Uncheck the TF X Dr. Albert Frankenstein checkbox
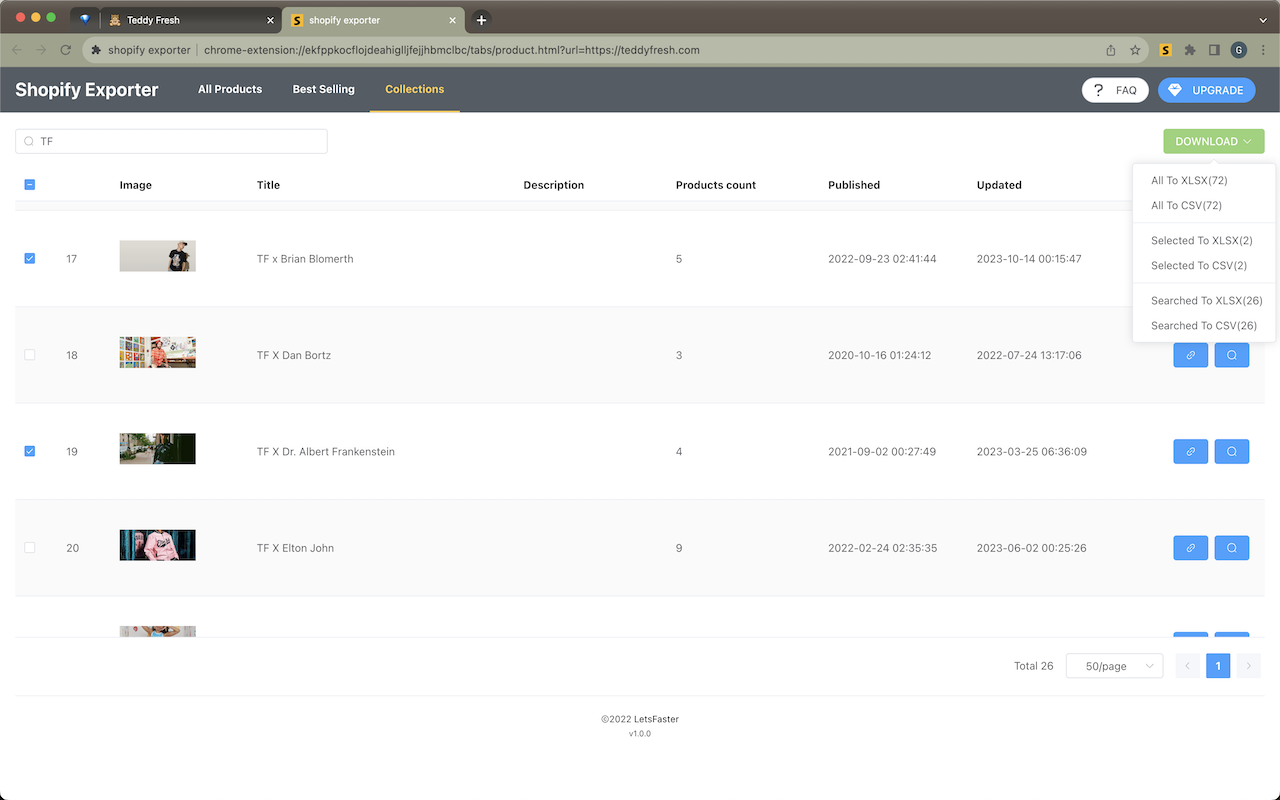The image size is (1280, 800). point(29,451)
